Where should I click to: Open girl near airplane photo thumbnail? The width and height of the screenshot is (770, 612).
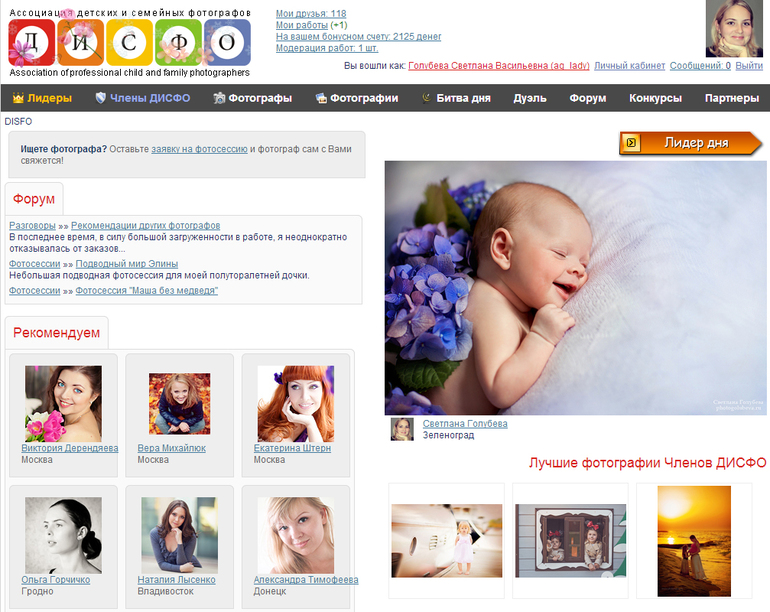point(447,541)
